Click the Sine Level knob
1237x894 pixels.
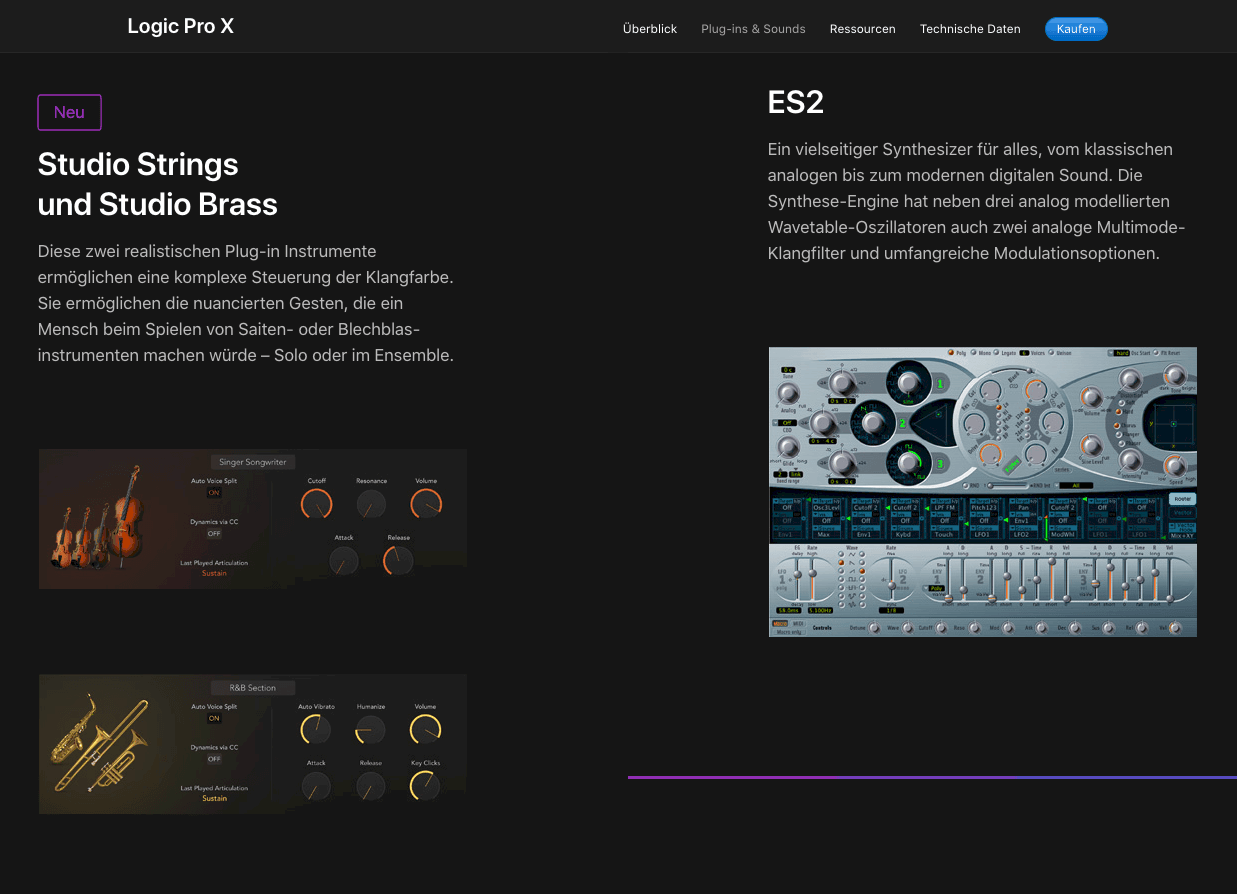1091,446
